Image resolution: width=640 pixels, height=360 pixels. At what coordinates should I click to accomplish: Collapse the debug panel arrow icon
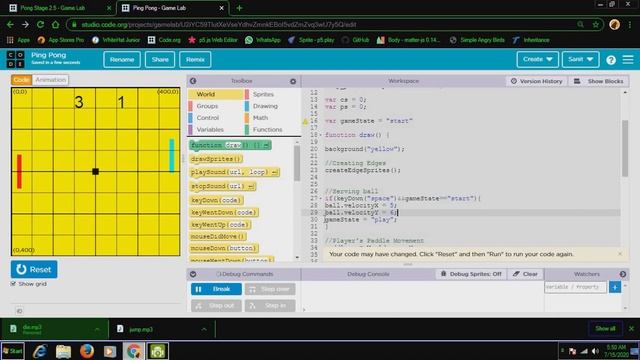tap(193, 274)
